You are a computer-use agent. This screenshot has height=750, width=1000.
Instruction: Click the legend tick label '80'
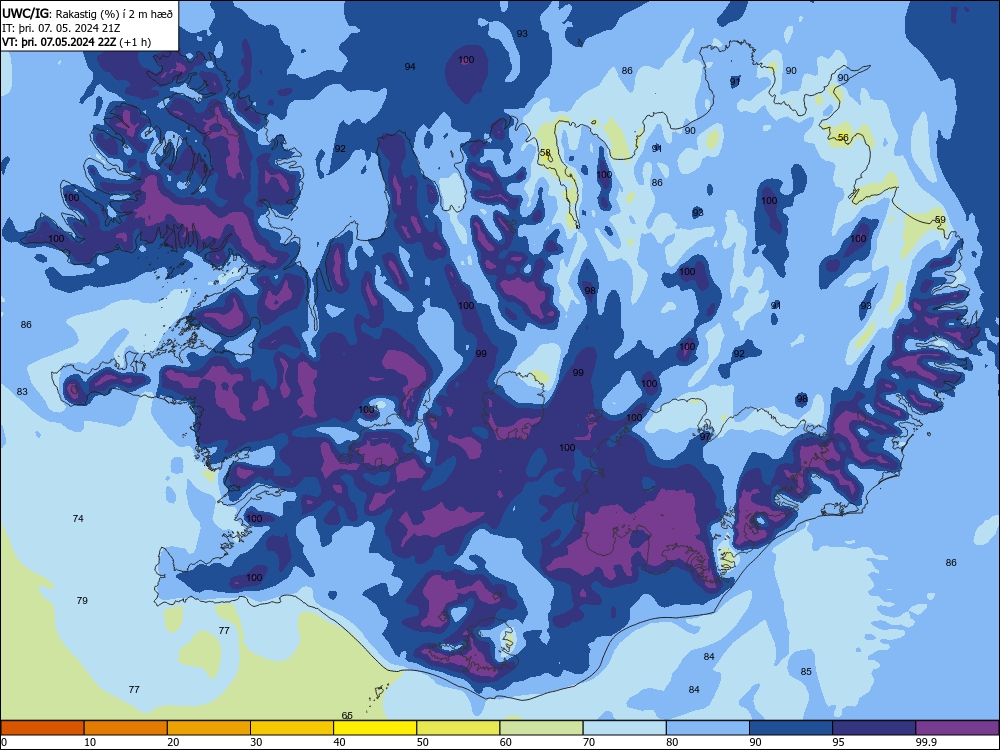[x=672, y=742]
